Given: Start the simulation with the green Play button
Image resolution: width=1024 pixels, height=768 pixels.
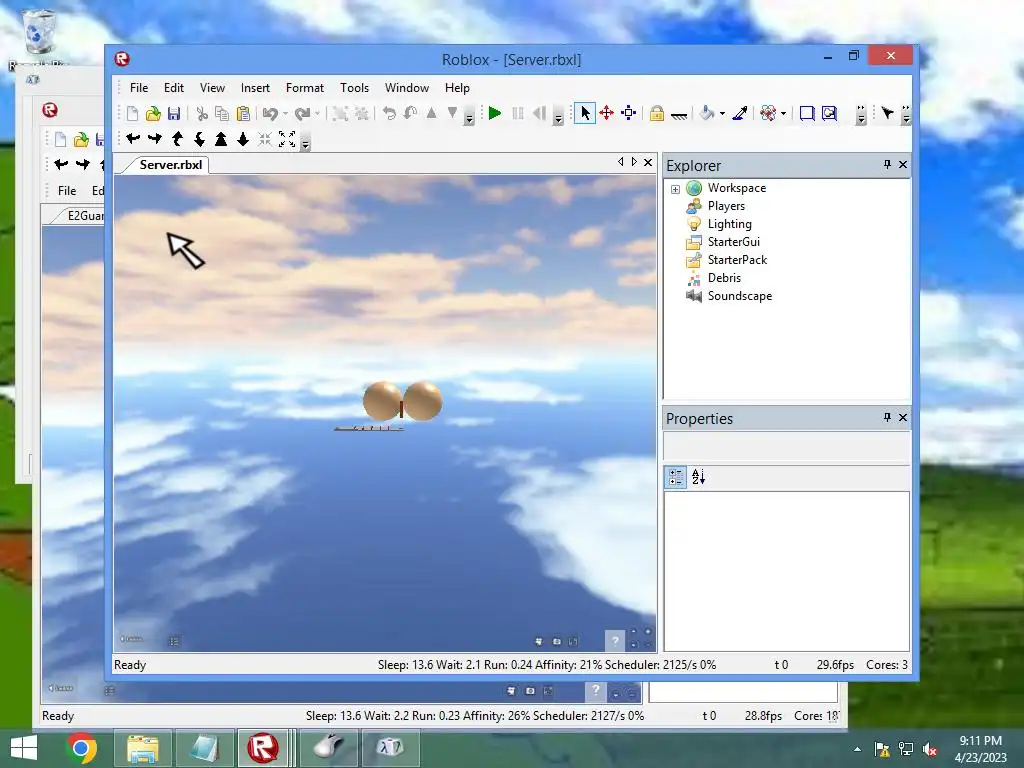Looking at the screenshot, I should click(x=494, y=114).
